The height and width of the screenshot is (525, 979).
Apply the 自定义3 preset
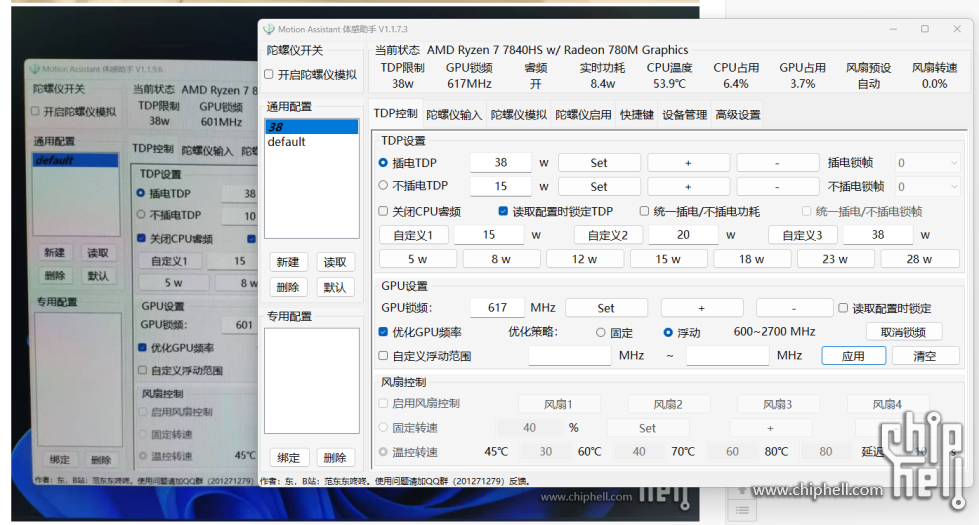click(x=802, y=235)
